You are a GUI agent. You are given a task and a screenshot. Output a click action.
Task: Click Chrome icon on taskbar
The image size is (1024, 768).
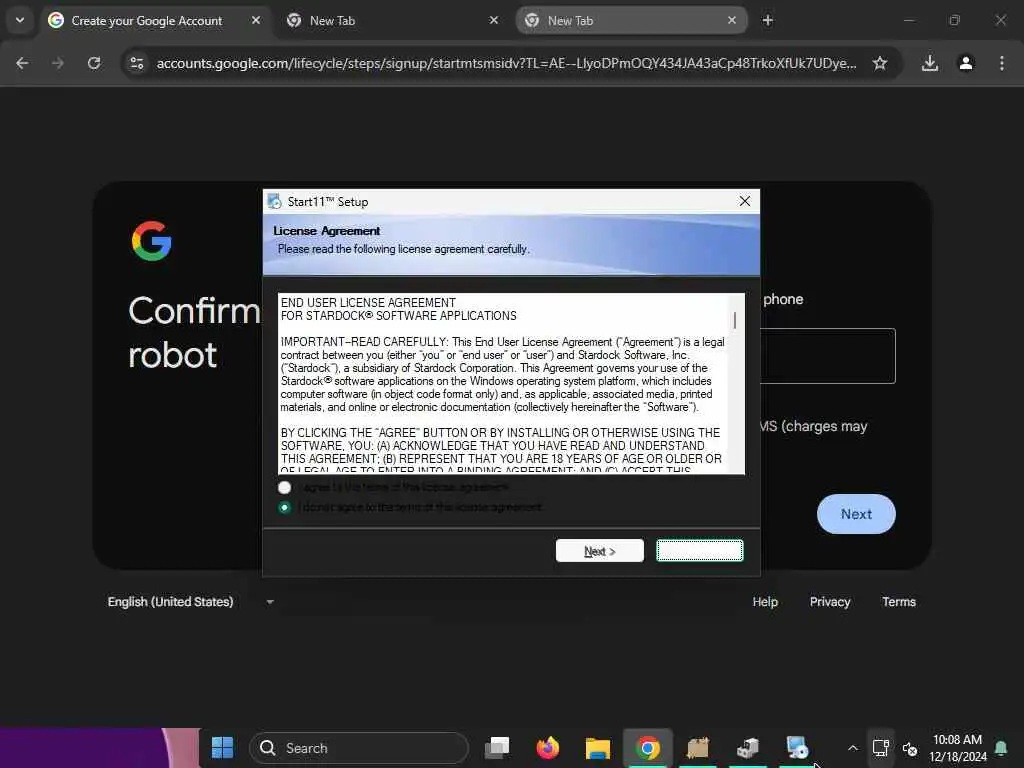[x=647, y=748]
